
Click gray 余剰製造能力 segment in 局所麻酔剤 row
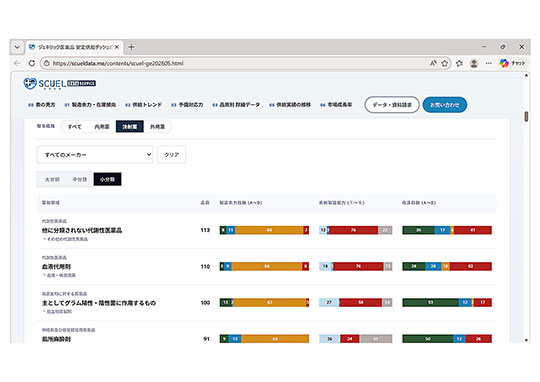[376, 339]
